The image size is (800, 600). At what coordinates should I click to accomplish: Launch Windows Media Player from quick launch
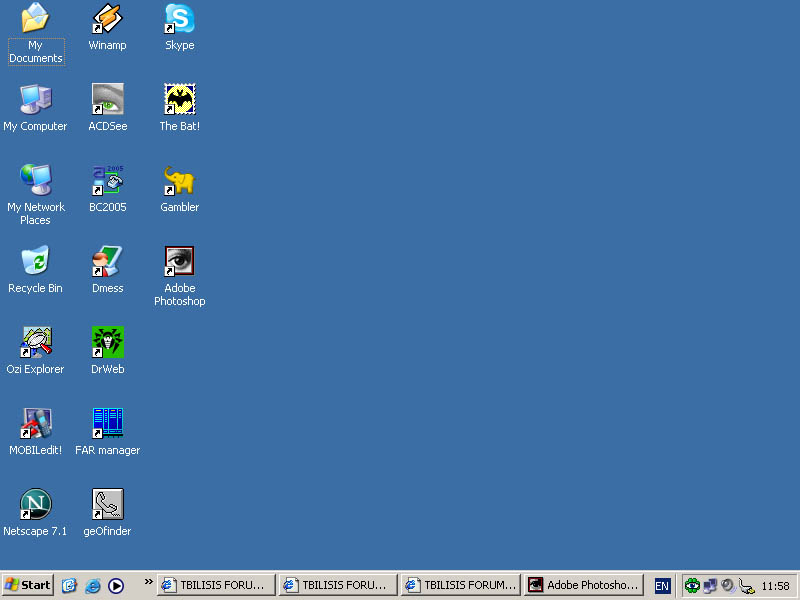pos(116,585)
